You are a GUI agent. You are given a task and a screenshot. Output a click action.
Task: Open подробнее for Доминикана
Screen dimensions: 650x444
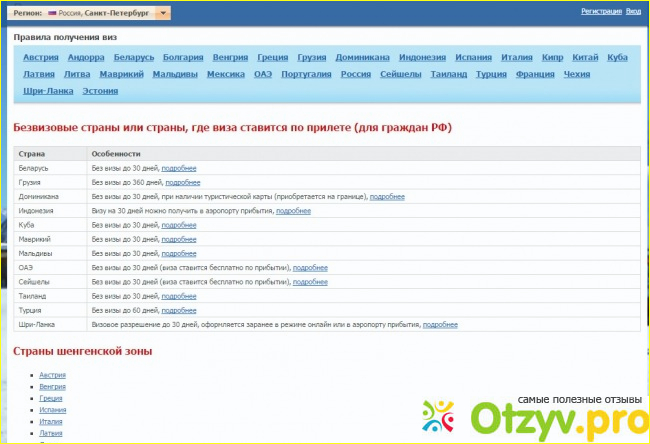[387, 197]
